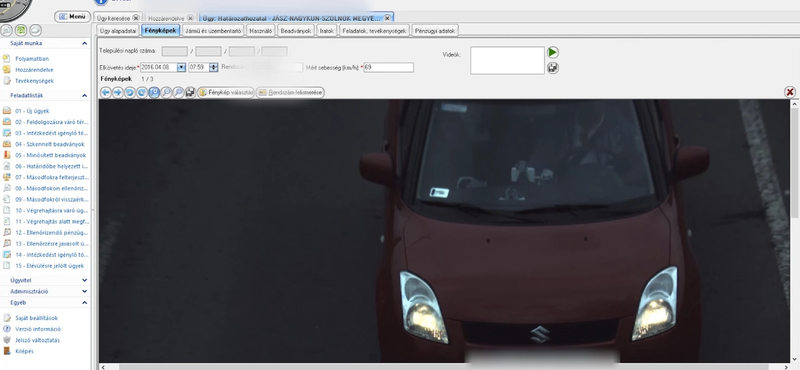This screenshot has width=800, height=370.
Task: Open the Menü button
Action: pos(72,17)
